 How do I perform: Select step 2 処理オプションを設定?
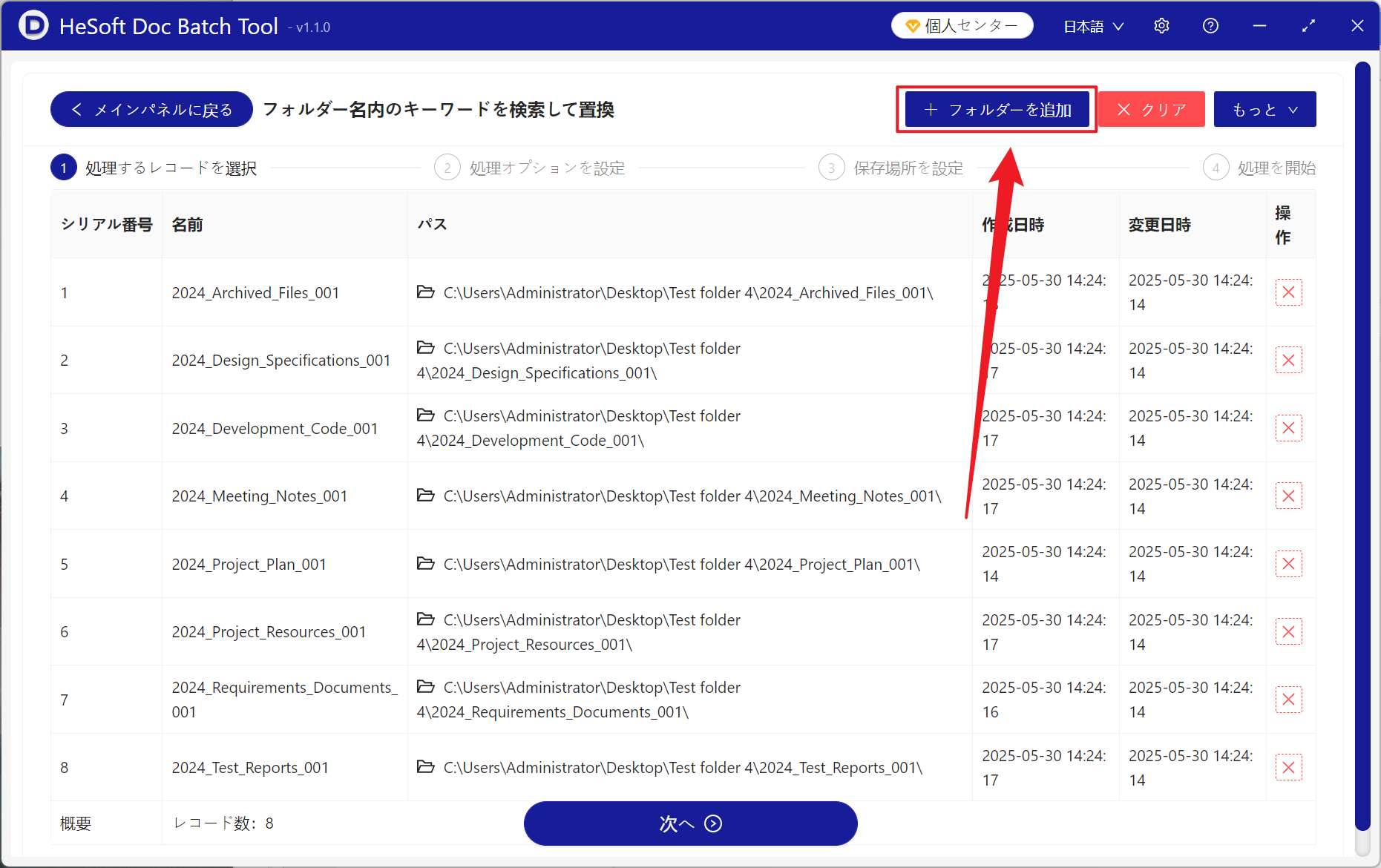tap(530, 168)
